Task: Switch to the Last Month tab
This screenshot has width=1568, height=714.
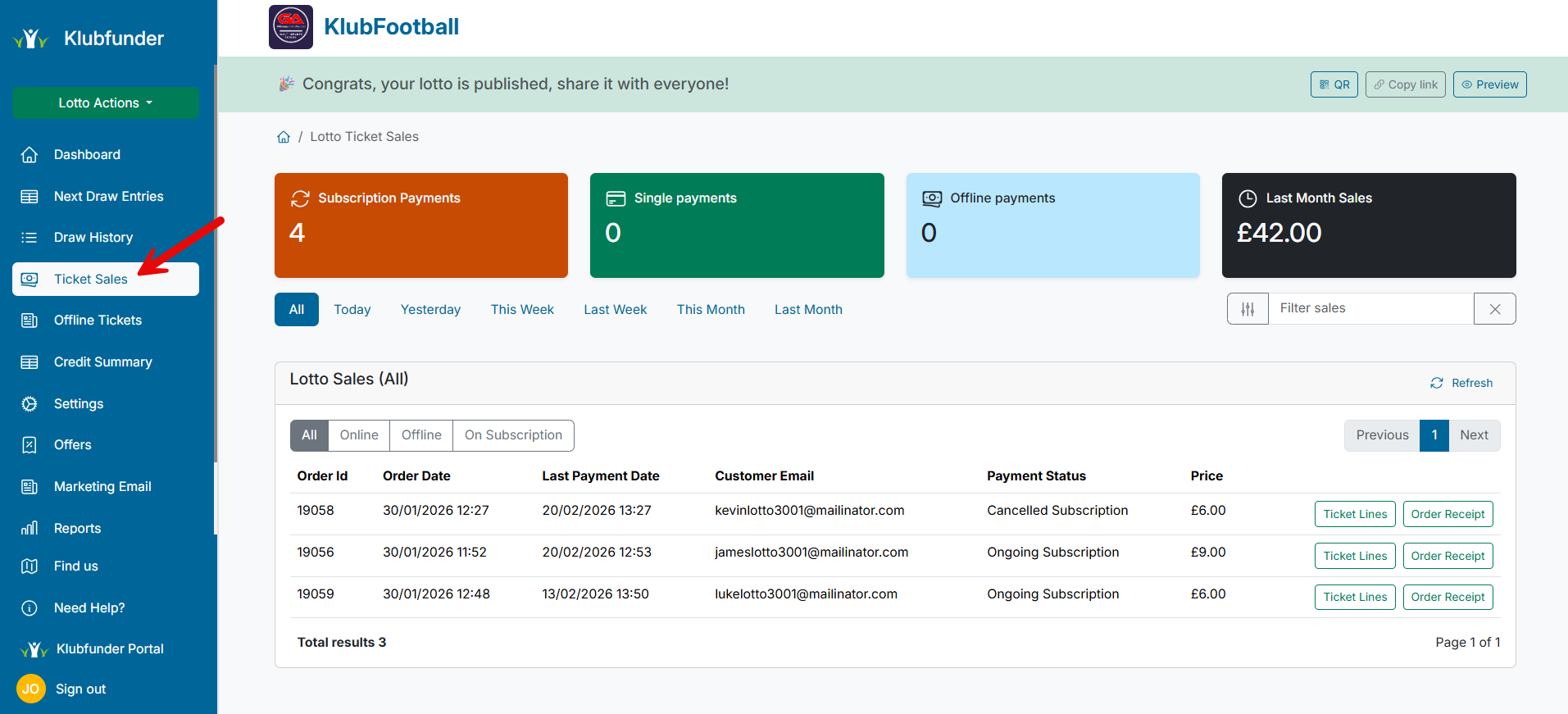Action: (x=808, y=310)
